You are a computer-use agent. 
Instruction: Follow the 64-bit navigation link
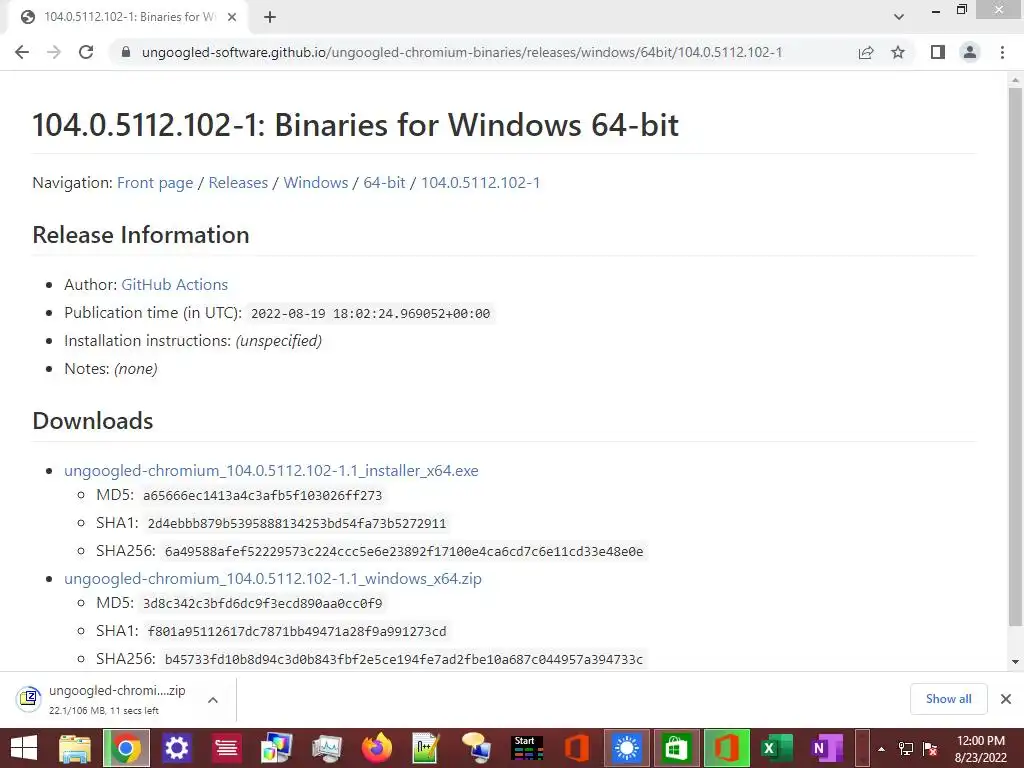[384, 183]
